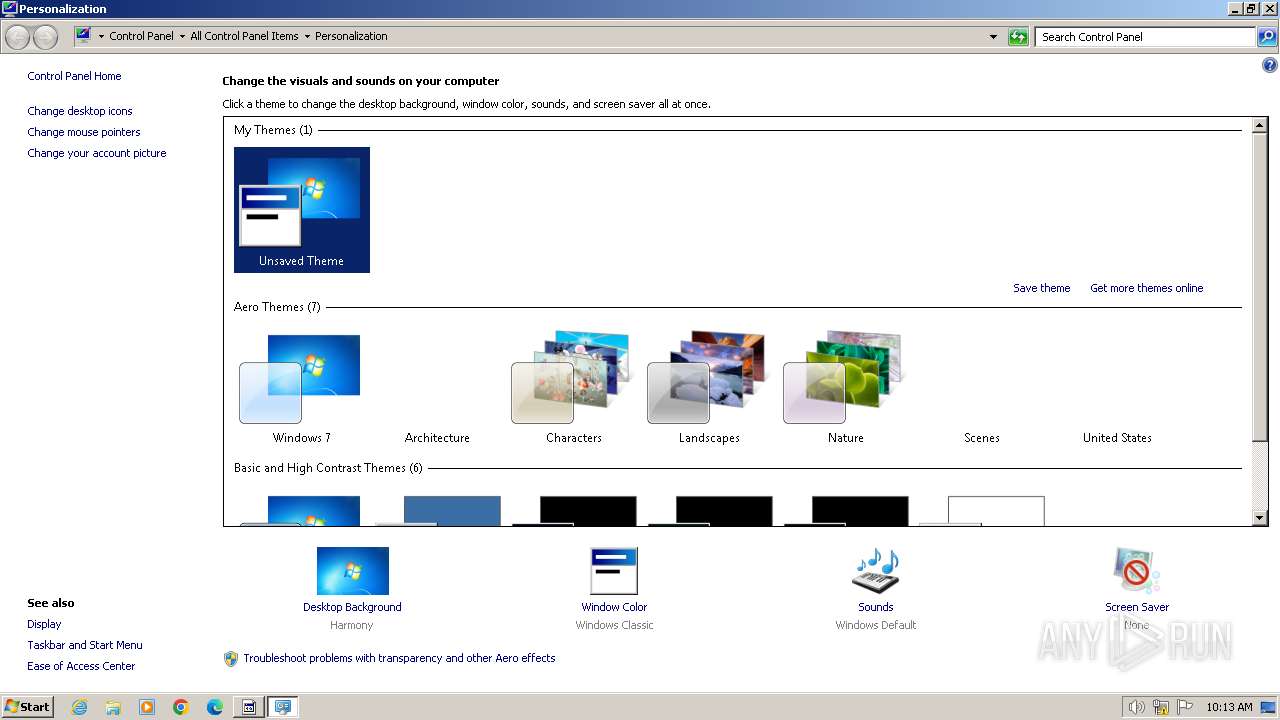This screenshot has height=720, width=1280.
Task: Click the taskbar clock
Action: (1229, 707)
